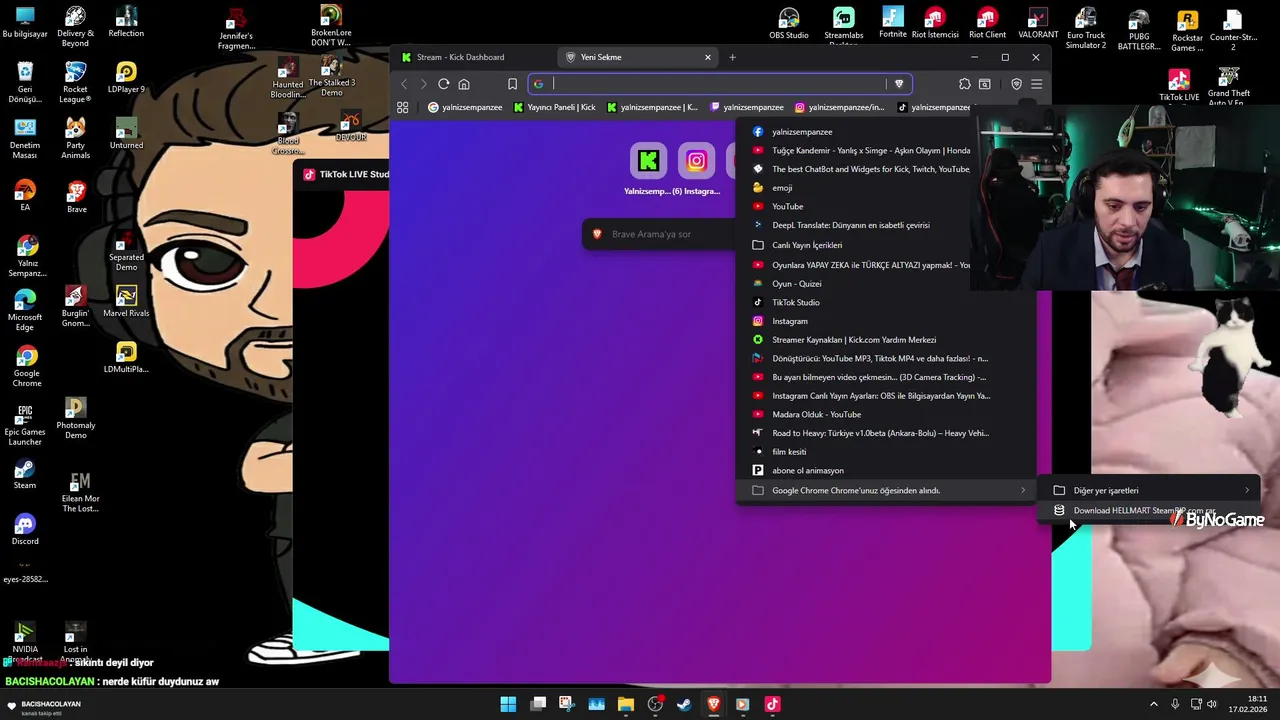
Task: Open the Google yalnizsempanzee bookmark in bar
Action: pos(465,107)
